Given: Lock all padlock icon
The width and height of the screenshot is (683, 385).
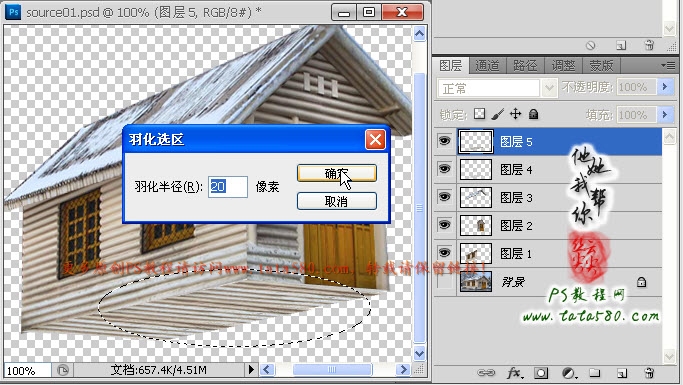Looking at the screenshot, I should [533, 114].
